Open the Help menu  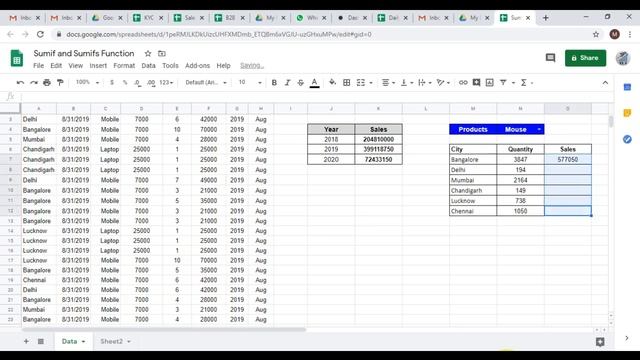[223, 65]
